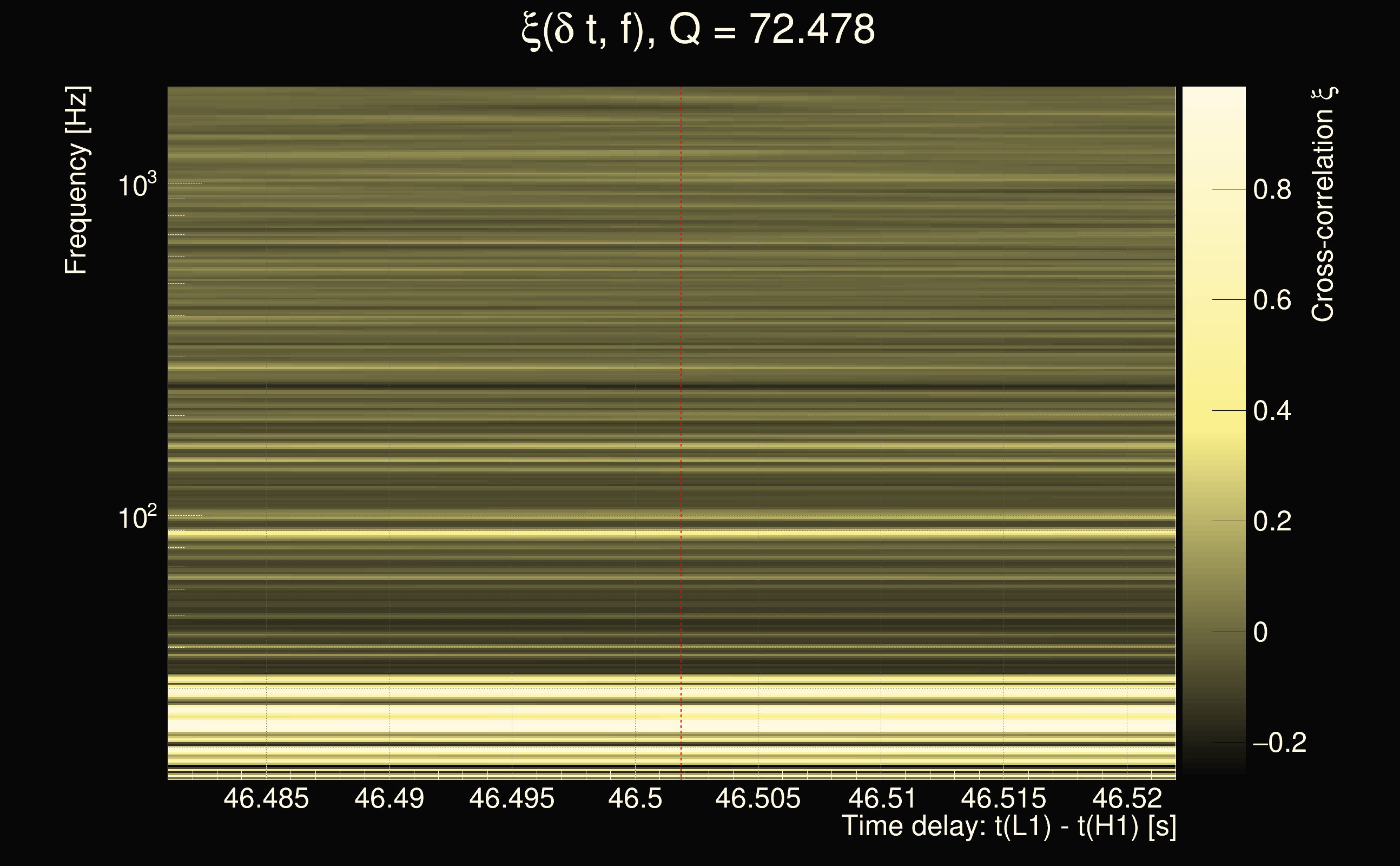Click the 0.4 colorbar tick label
1400x866 pixels.
(1272, 411)
